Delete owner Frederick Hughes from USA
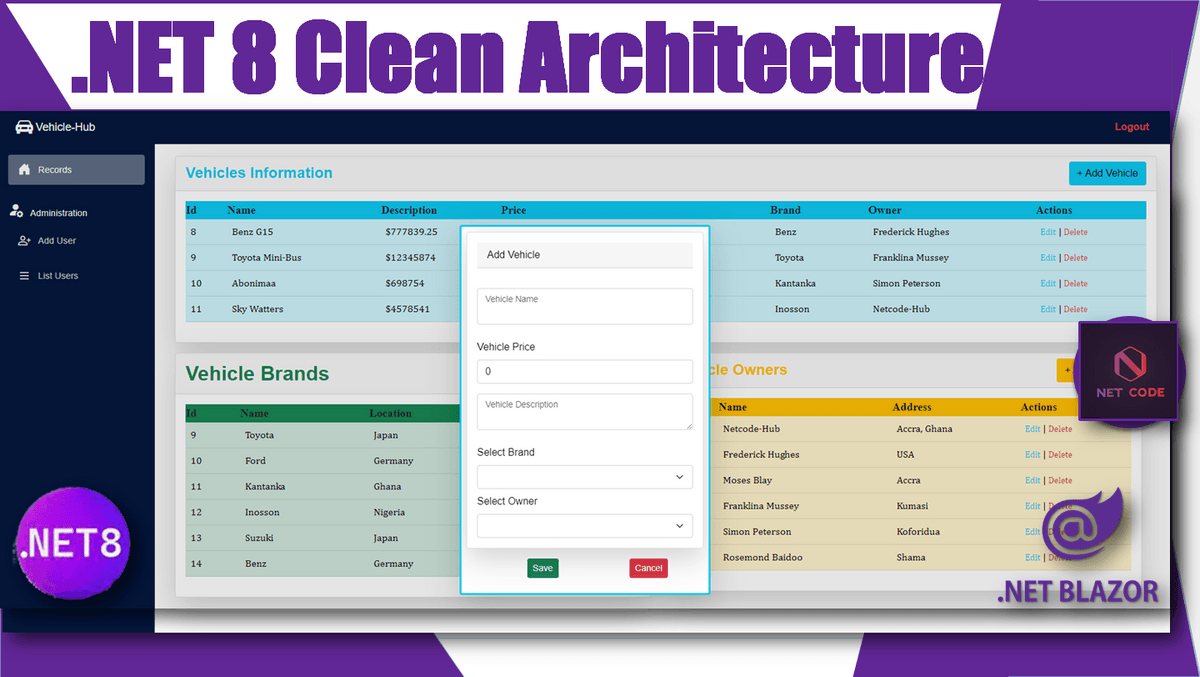Image resolution: width=1200 pixels, height=677 pixels. [x=1060, y=455]
